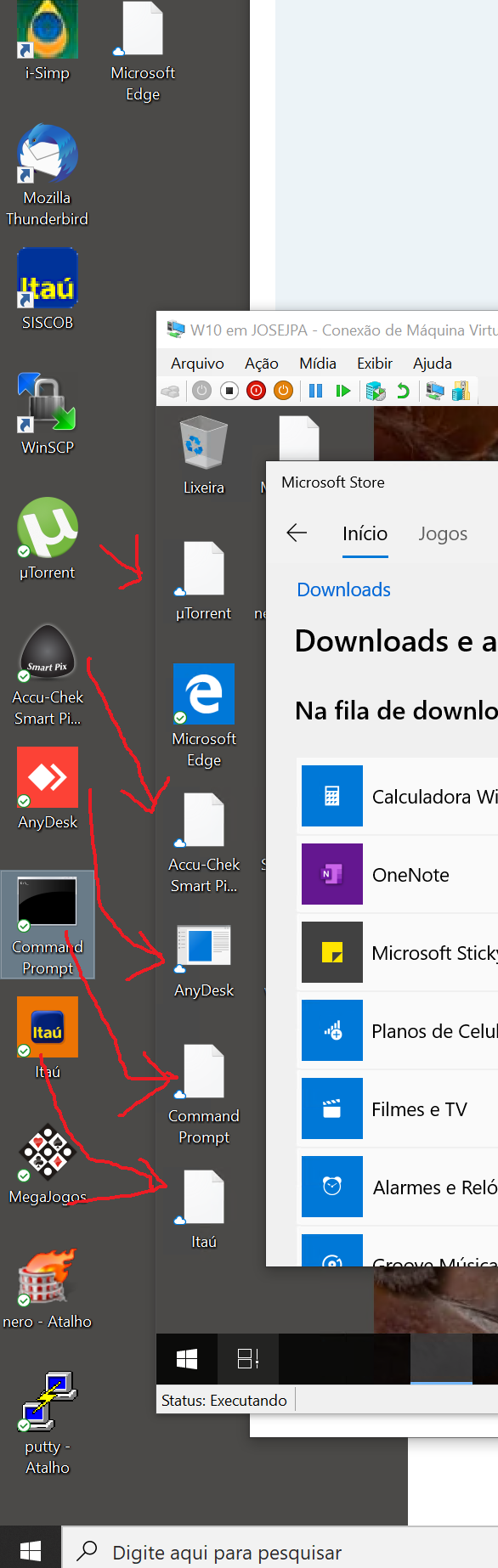Open the Arquivo menu
Viewport: 498px width, 1568px height.
tap(197, 364)
